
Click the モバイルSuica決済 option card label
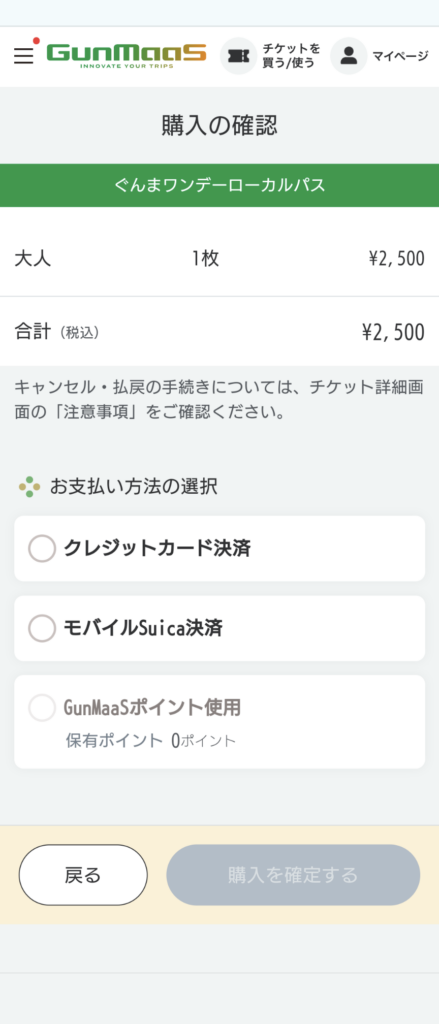pos(143,628)
